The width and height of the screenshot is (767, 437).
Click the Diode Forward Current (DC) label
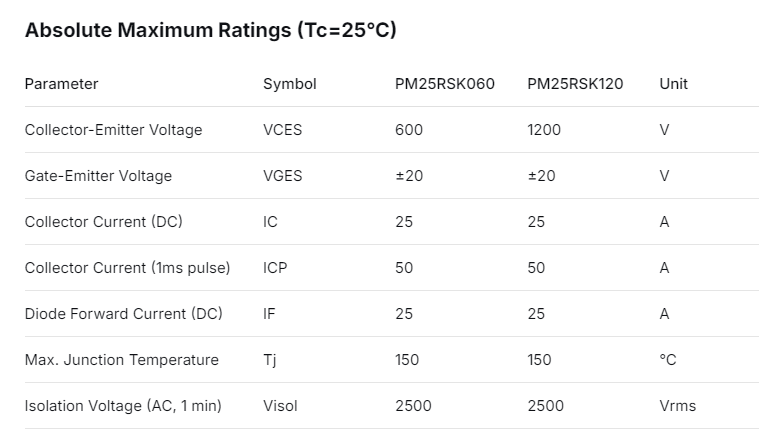123,314
